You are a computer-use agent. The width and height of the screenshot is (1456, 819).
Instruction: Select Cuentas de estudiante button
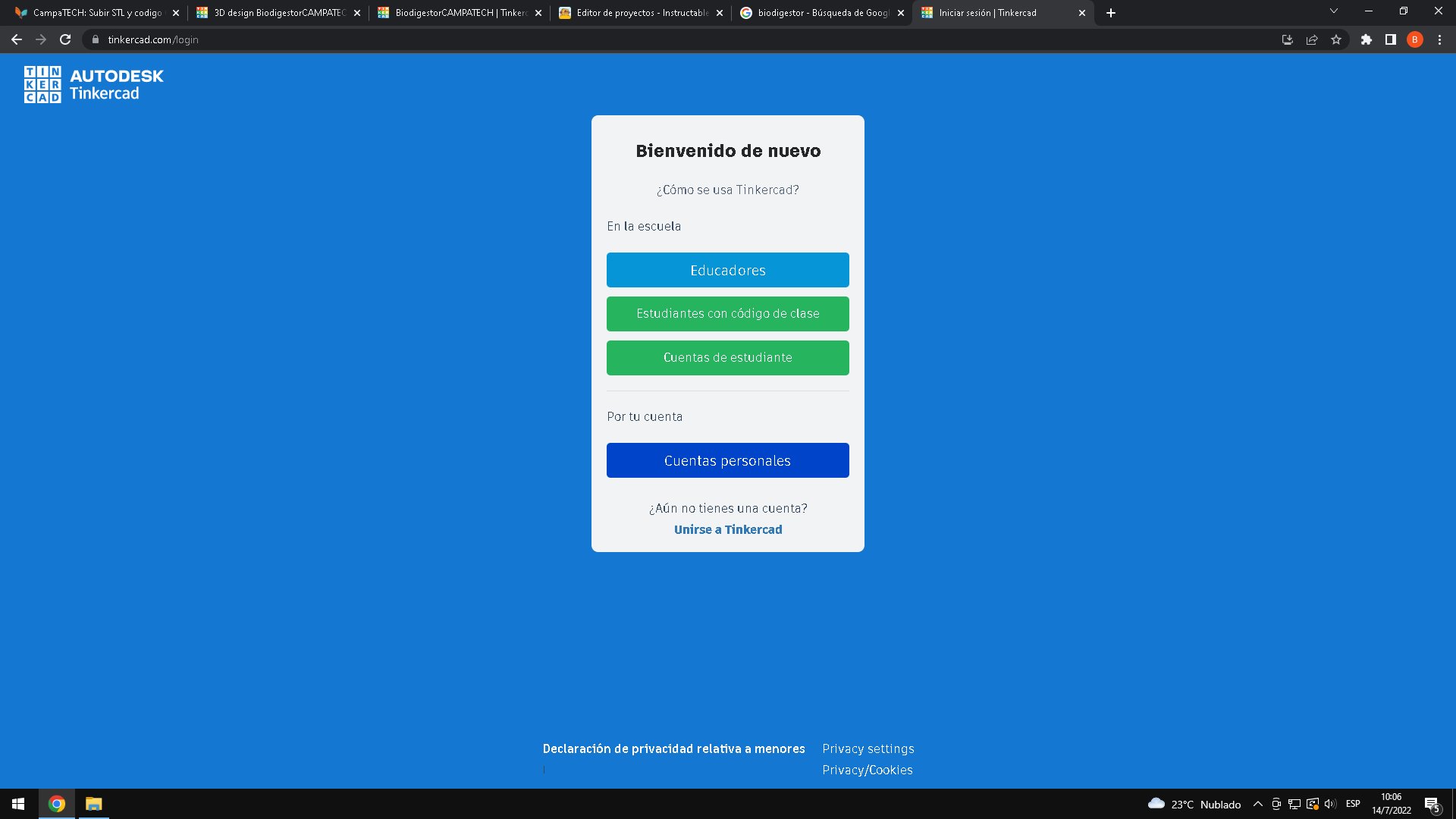click(728, 358)
